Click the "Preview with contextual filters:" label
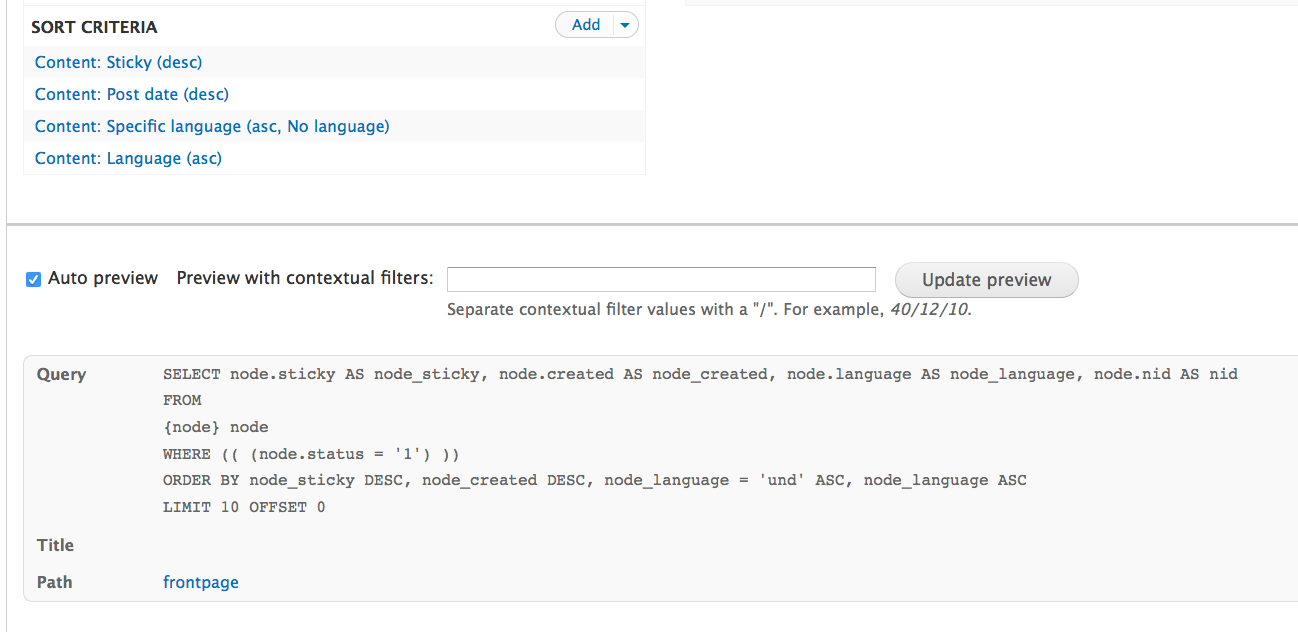The image size is (1298, 632). (305, 278)
